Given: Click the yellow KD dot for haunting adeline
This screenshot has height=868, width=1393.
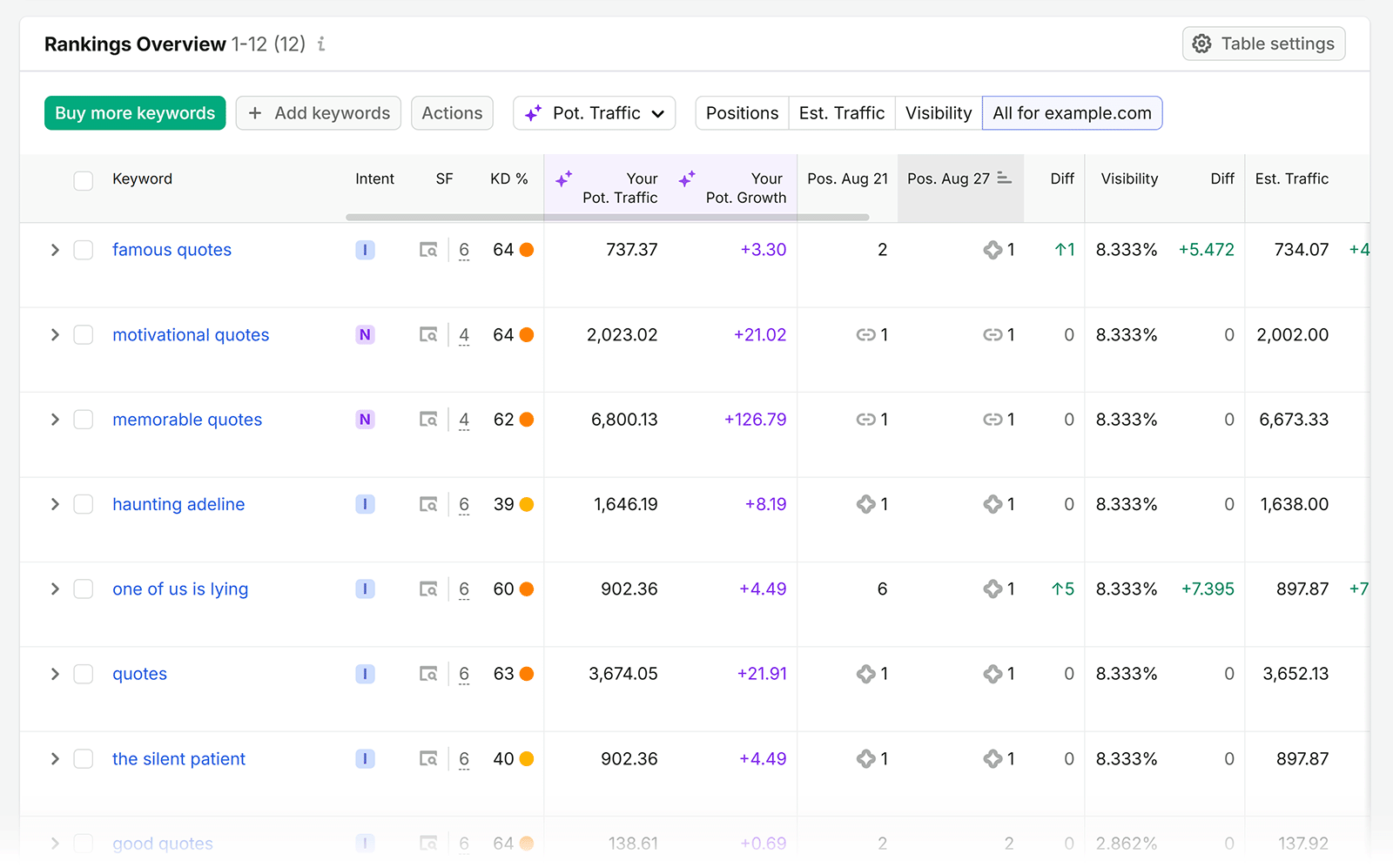Looking at the screenshot, I should pos(527,504).
